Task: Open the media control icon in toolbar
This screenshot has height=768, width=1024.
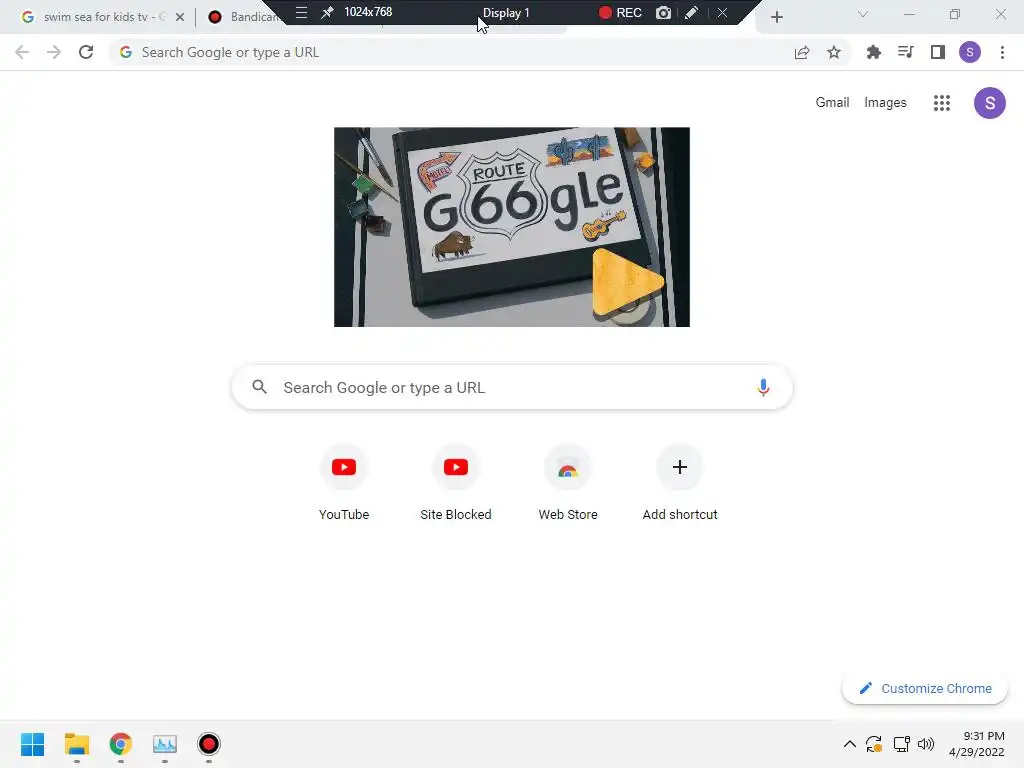Action: click(x=905, y=52)
